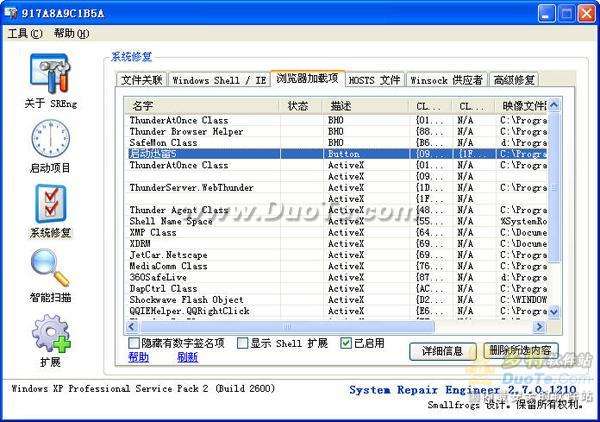The image size is (600, 422).
Task: Select the highlighted 启动迅雷5 row
Action: [337, 154]
